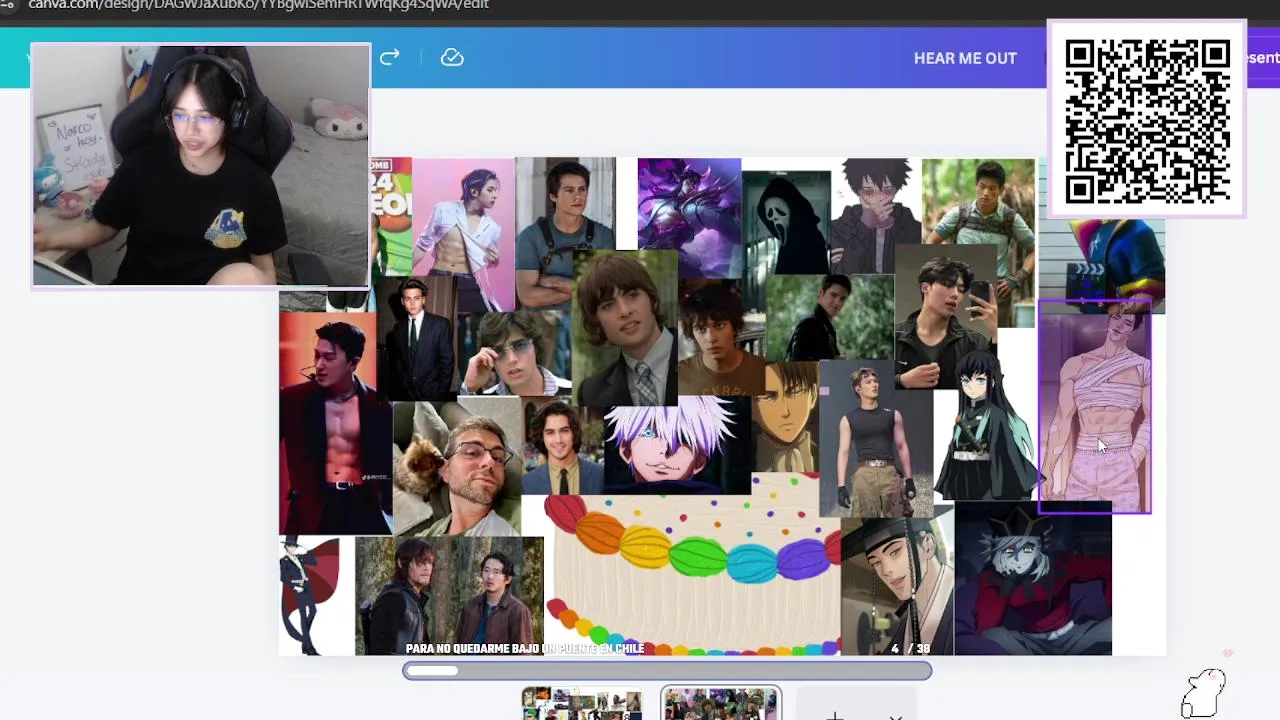The width and height of the screenshot is (1280, 720).
Task: Select the brown-haired anime soldier drawing
Action: [786, 418]
